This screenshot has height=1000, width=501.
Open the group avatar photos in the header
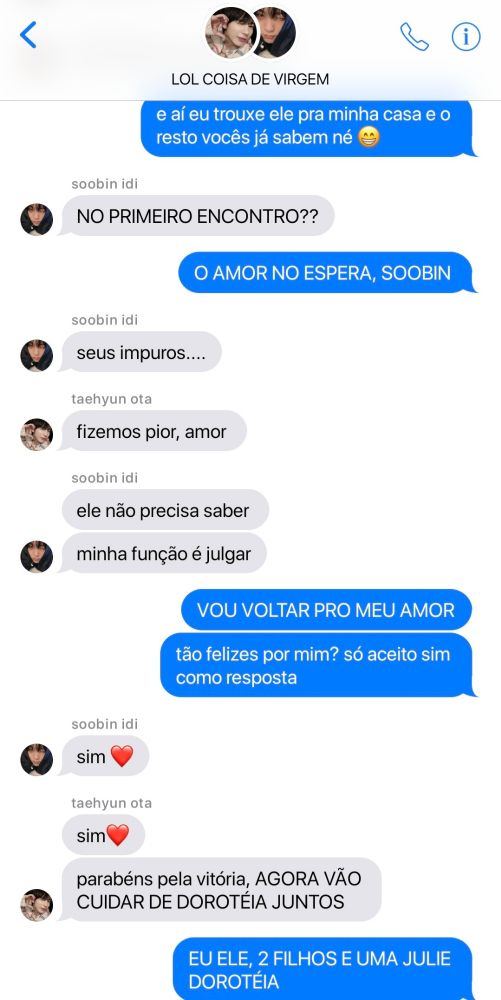(x=250, y=33)
